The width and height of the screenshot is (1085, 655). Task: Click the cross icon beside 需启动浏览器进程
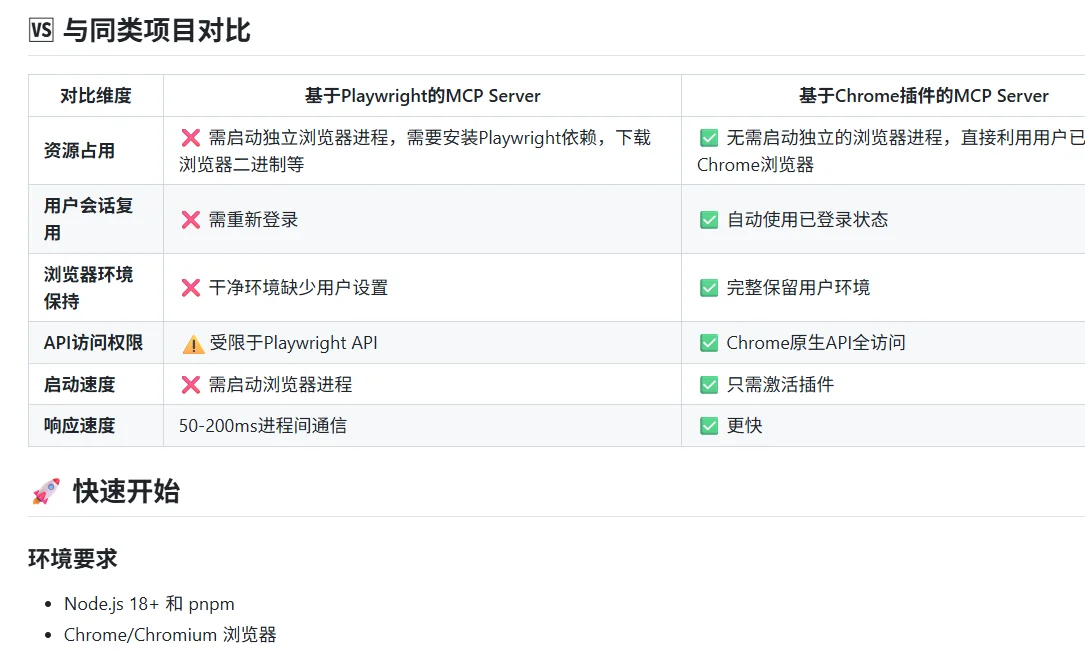tap(192, 384)
